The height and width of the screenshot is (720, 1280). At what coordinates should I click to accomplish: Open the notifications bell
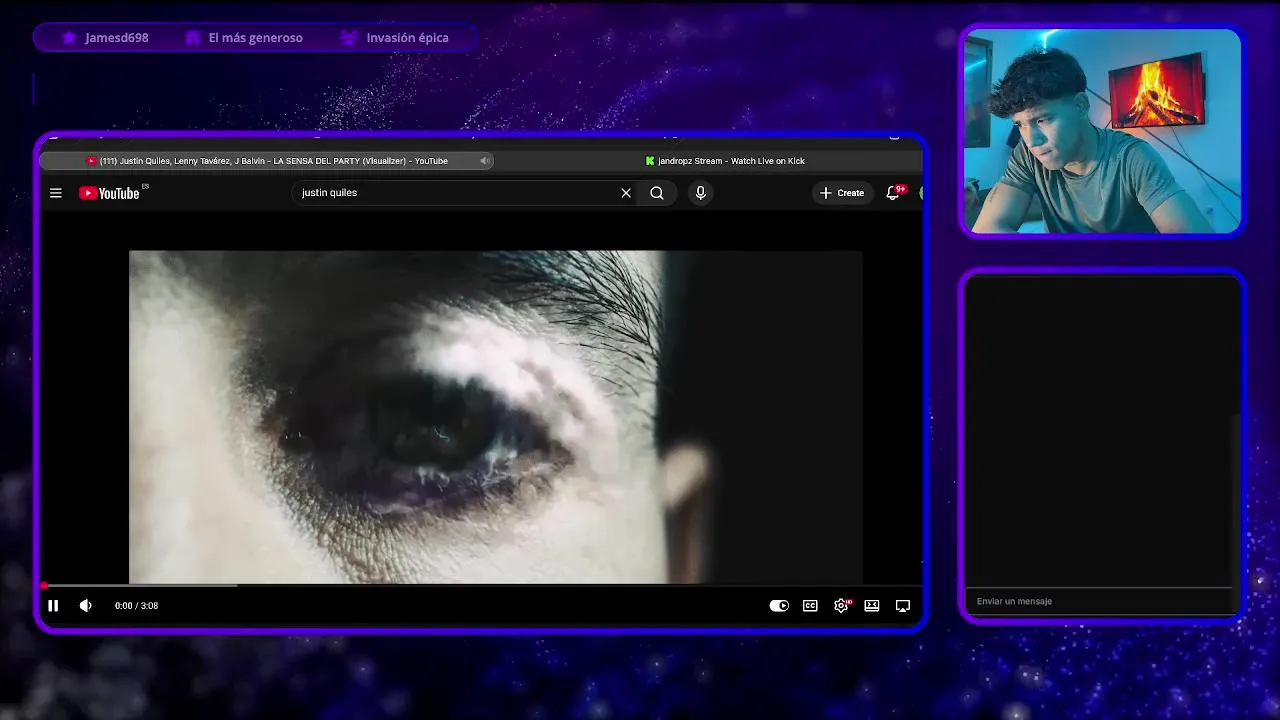pos(894,192)
